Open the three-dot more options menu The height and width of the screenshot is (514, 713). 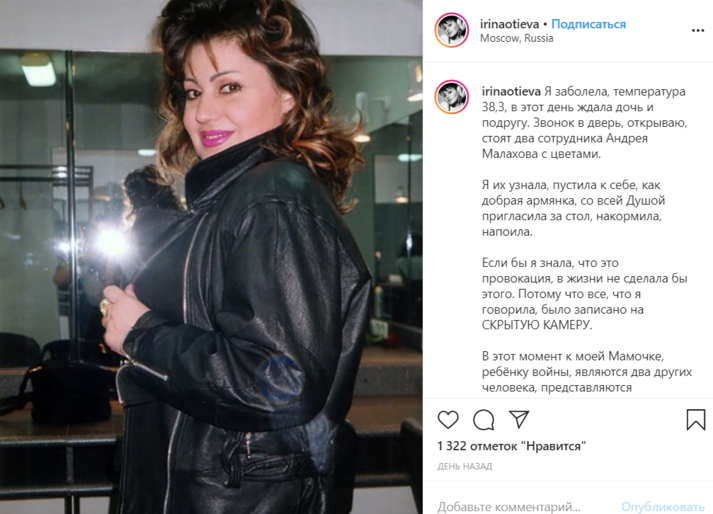(698, 30)
